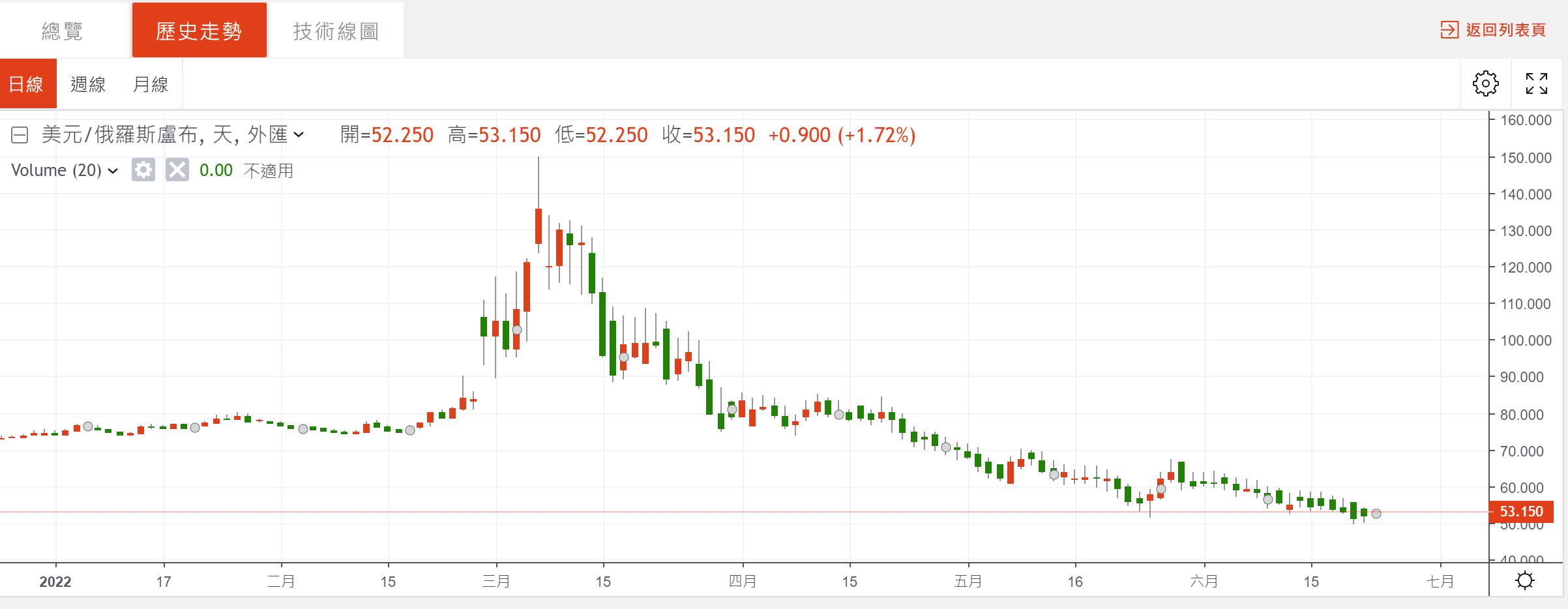Open chart settings gear icon

(1485, 83)
